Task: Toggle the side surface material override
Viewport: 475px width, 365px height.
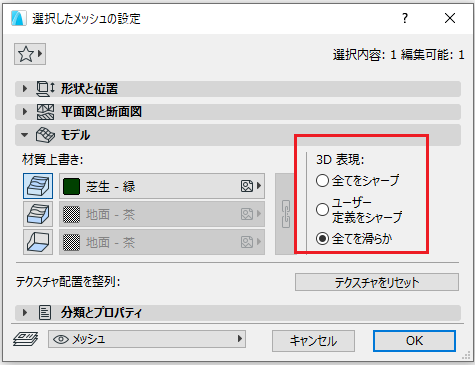Action: [x=38, y=214]
